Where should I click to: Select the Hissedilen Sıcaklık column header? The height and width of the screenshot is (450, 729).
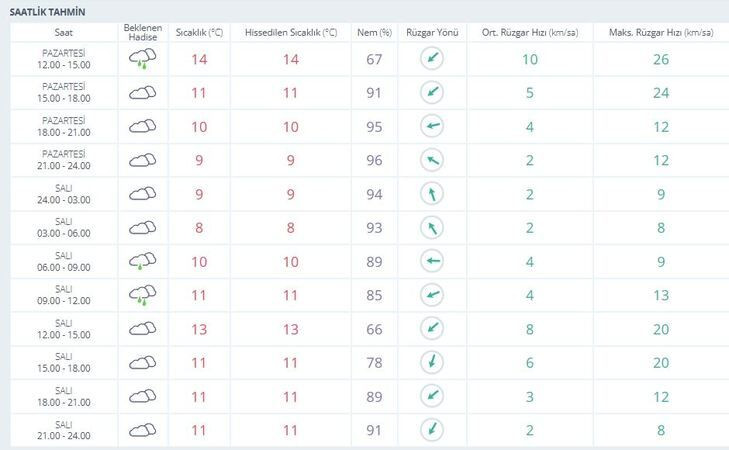click(x=291, y=33)
